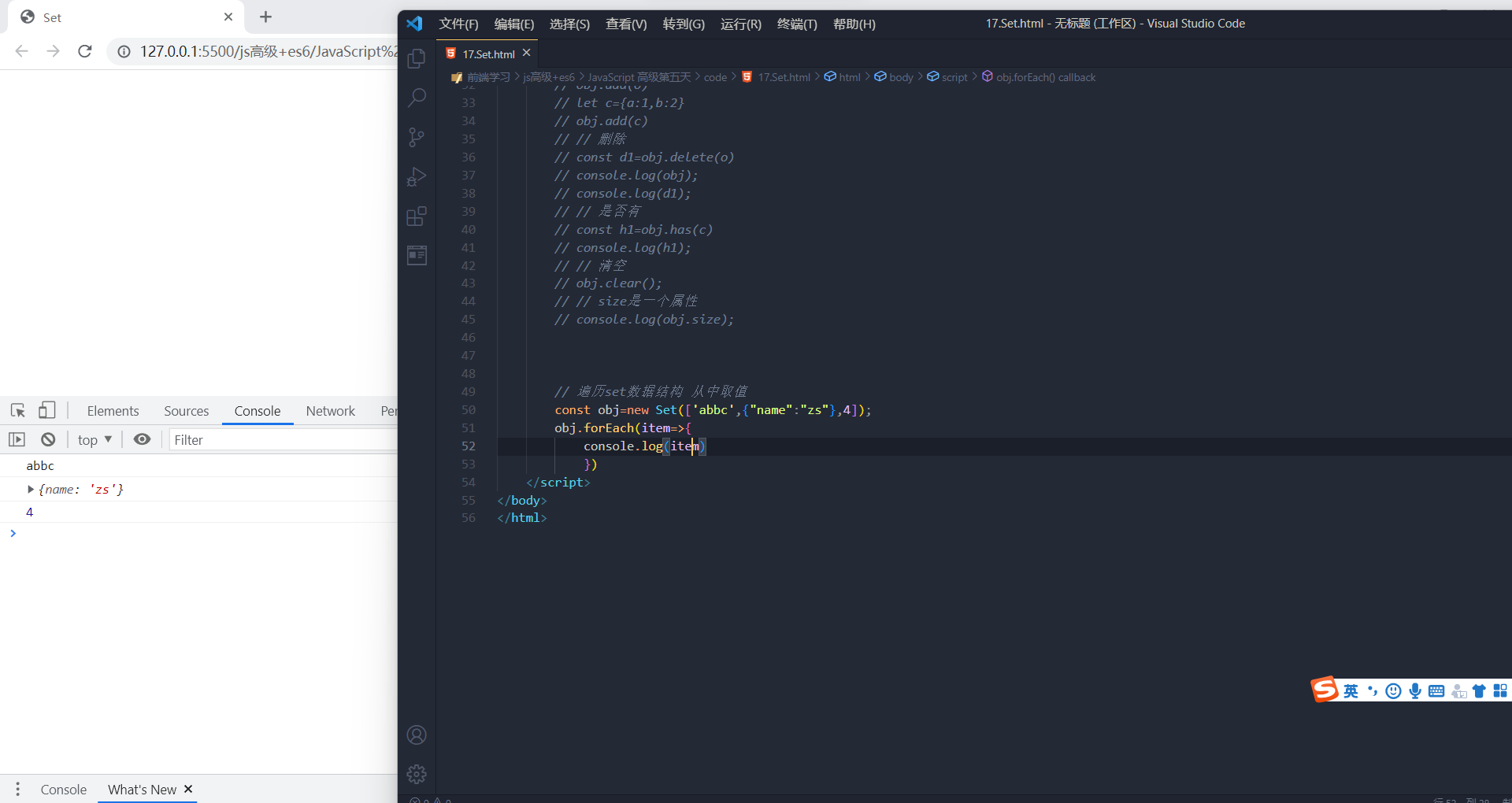Close the What's New drawer tab

188,789
